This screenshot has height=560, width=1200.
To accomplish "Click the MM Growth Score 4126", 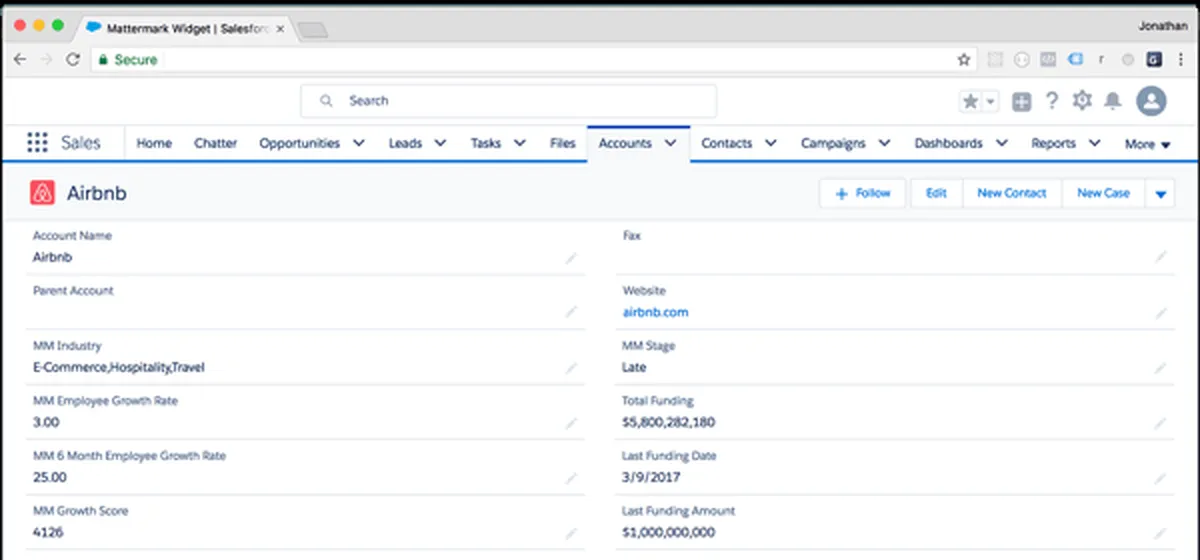I will coord(48,532).
